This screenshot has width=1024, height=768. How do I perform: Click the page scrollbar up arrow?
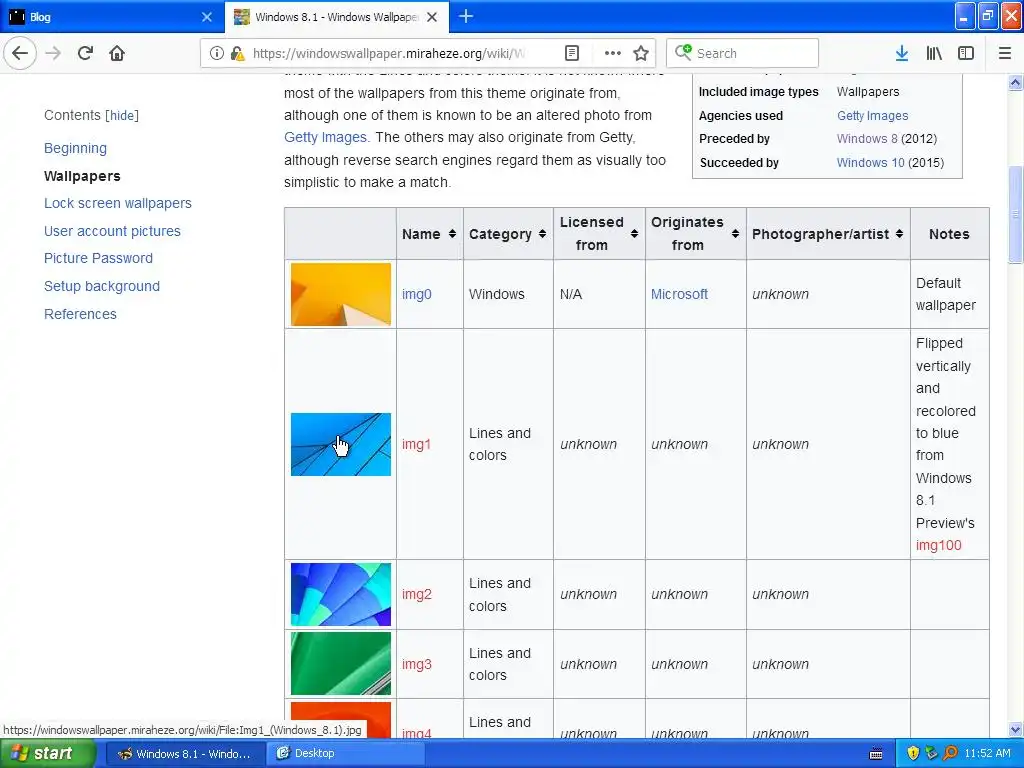pyautogui.click(x=1016, y=82)
